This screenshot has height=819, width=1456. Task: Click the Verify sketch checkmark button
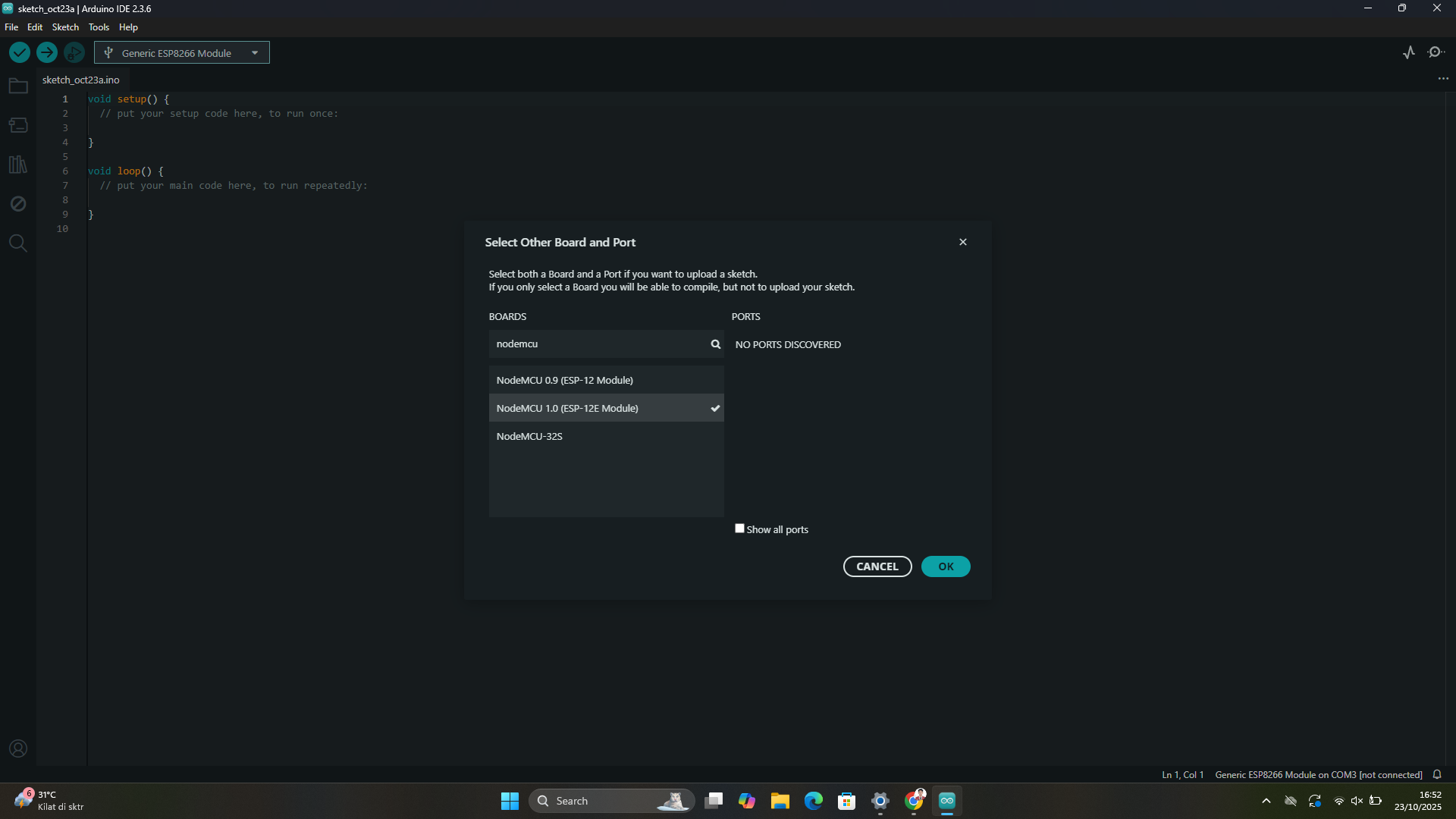(x=20, y=52)
